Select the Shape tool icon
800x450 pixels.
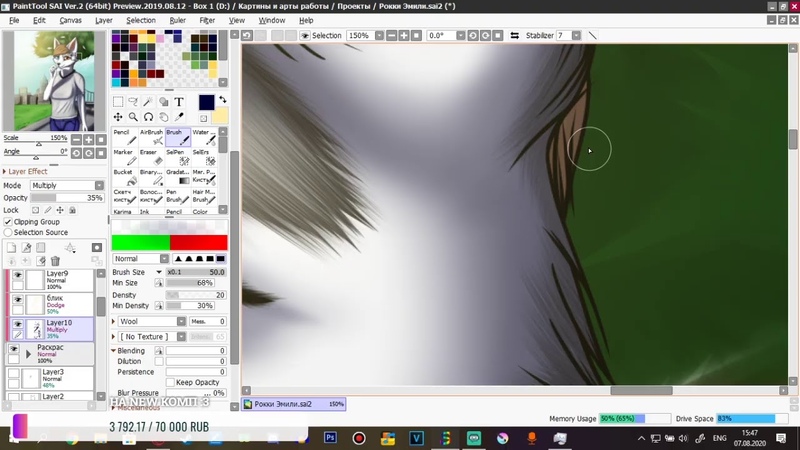164,102
